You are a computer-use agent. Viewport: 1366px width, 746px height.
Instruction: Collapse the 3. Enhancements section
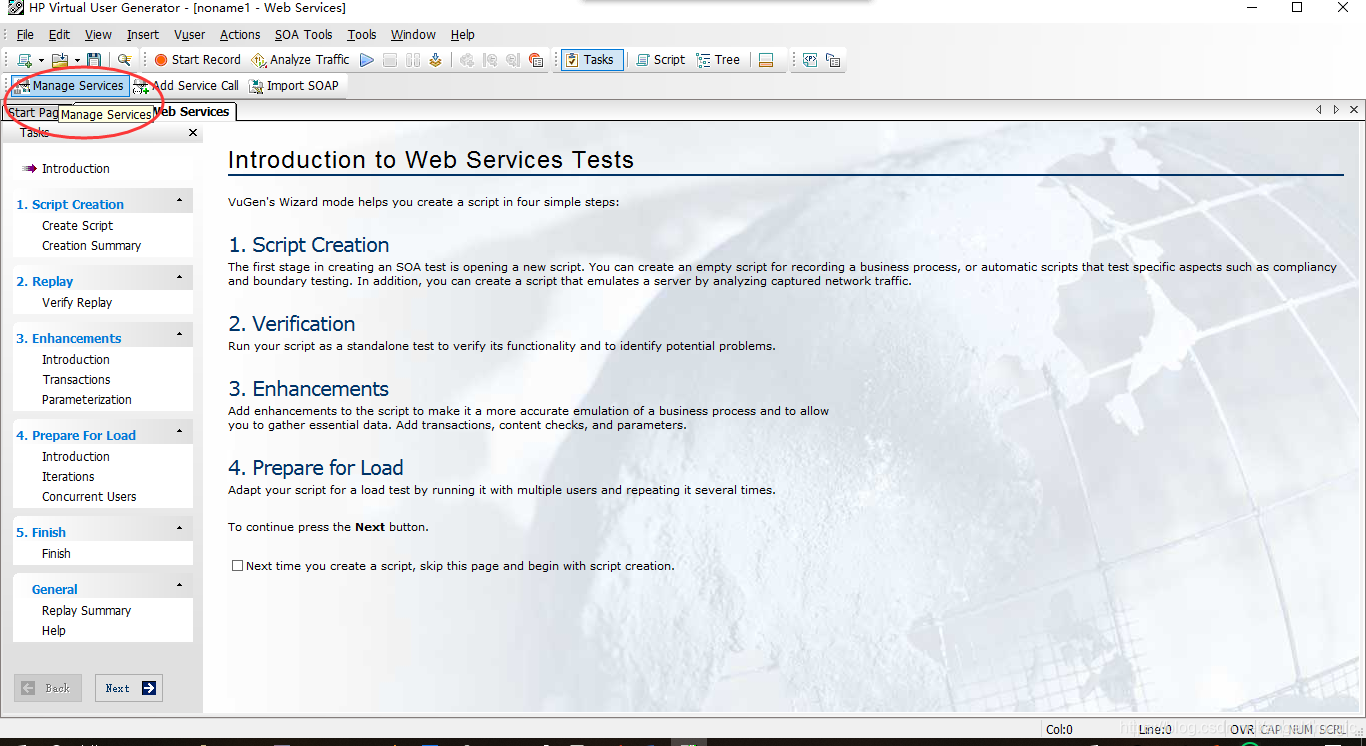[179, 334]
